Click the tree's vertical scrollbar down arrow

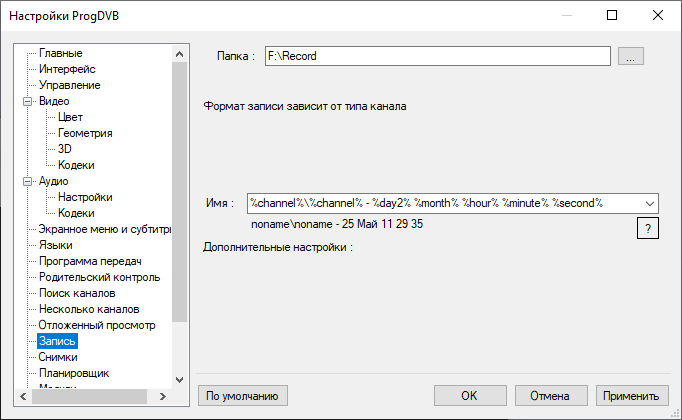pyautogui.click(x=180, y=380)
